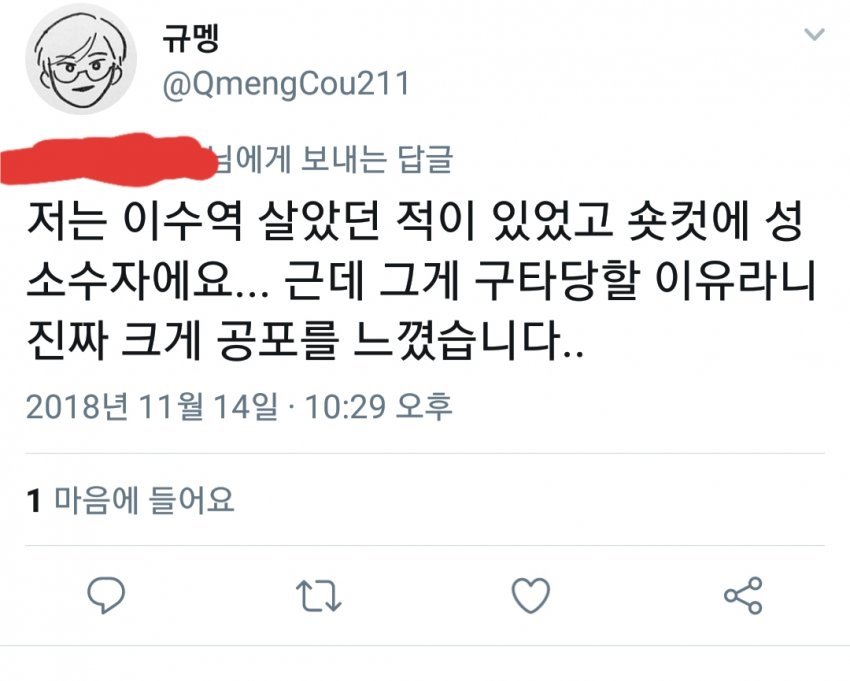This screenshot has height=681, width=850.
Task: Tap the tweet line '진짜 크게 공포를 느꼈습니다'
Action: coord(305,342)
